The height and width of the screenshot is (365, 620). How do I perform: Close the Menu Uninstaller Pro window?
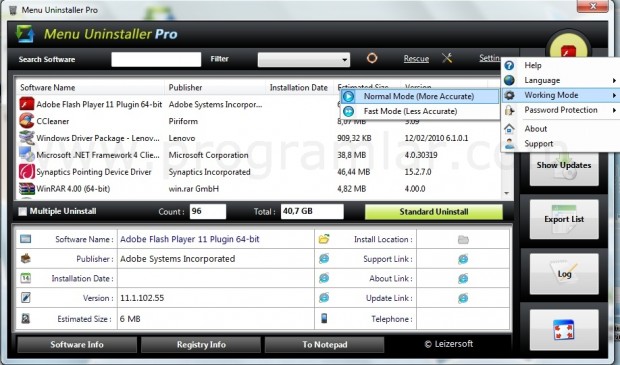tap(592, 6)
